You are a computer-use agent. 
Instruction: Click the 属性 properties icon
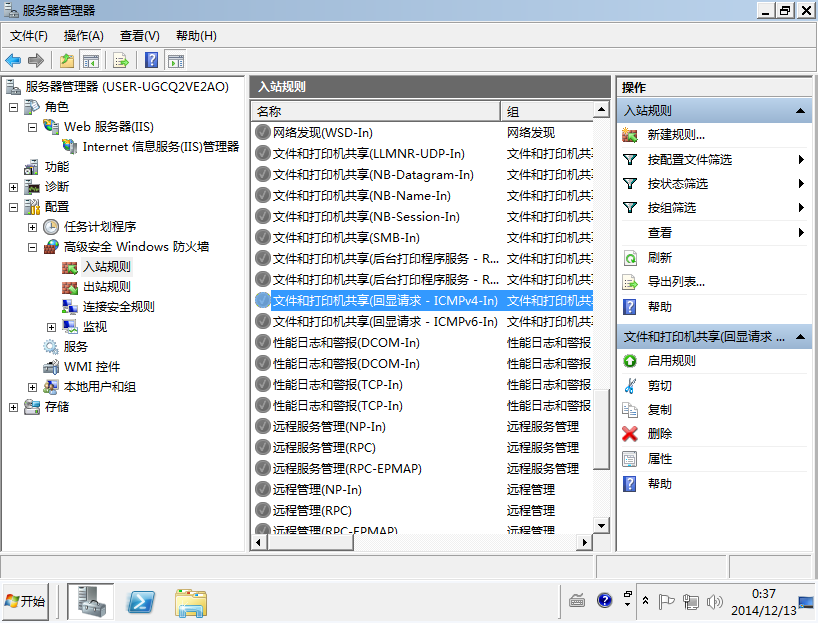[630, 459]
